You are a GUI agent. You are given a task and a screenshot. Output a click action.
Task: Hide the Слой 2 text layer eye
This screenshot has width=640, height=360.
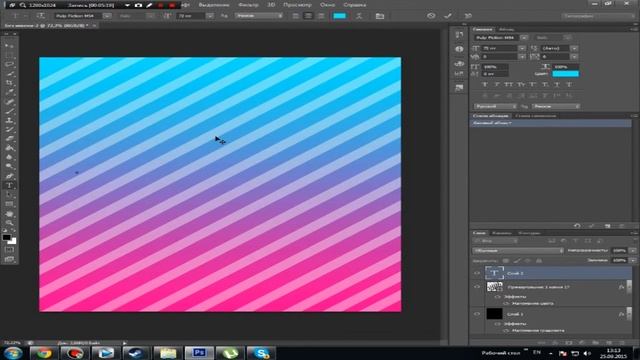tap(477, 273)
